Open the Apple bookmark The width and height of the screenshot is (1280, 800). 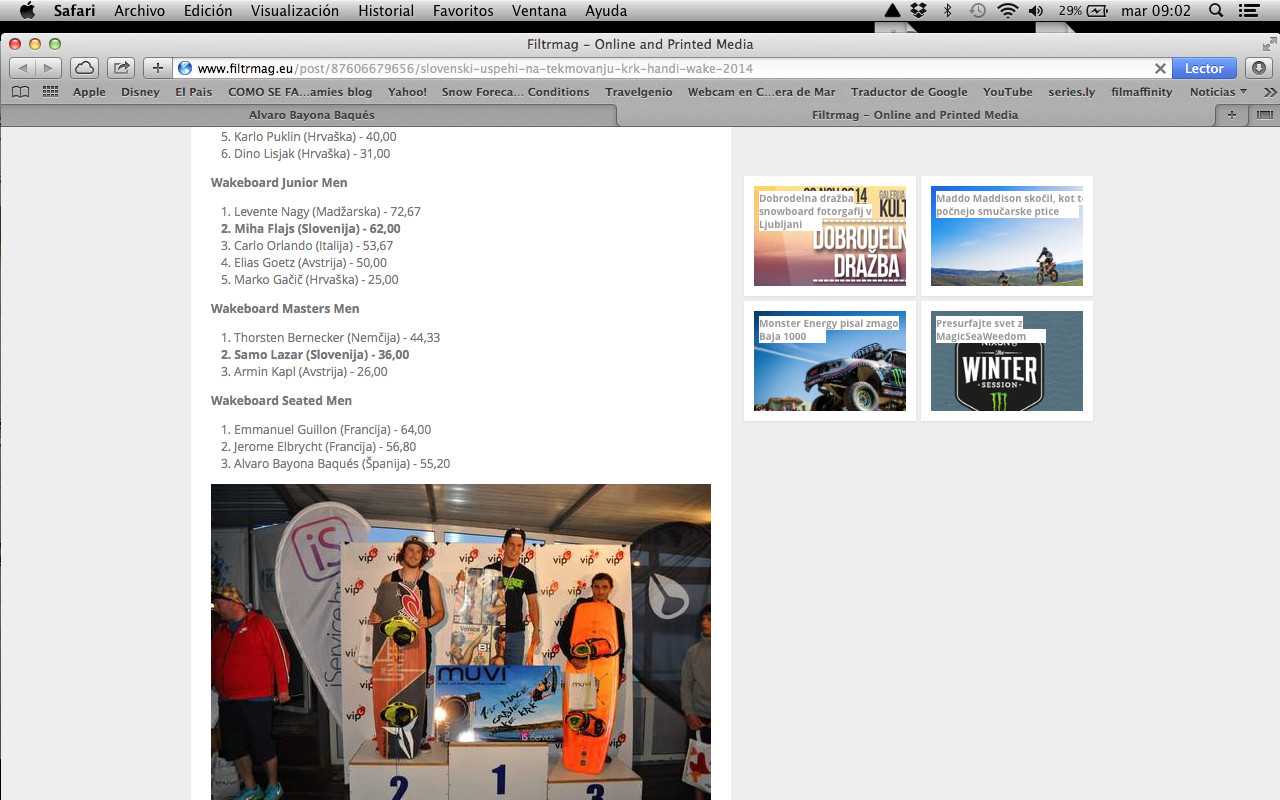click(89, 91)
